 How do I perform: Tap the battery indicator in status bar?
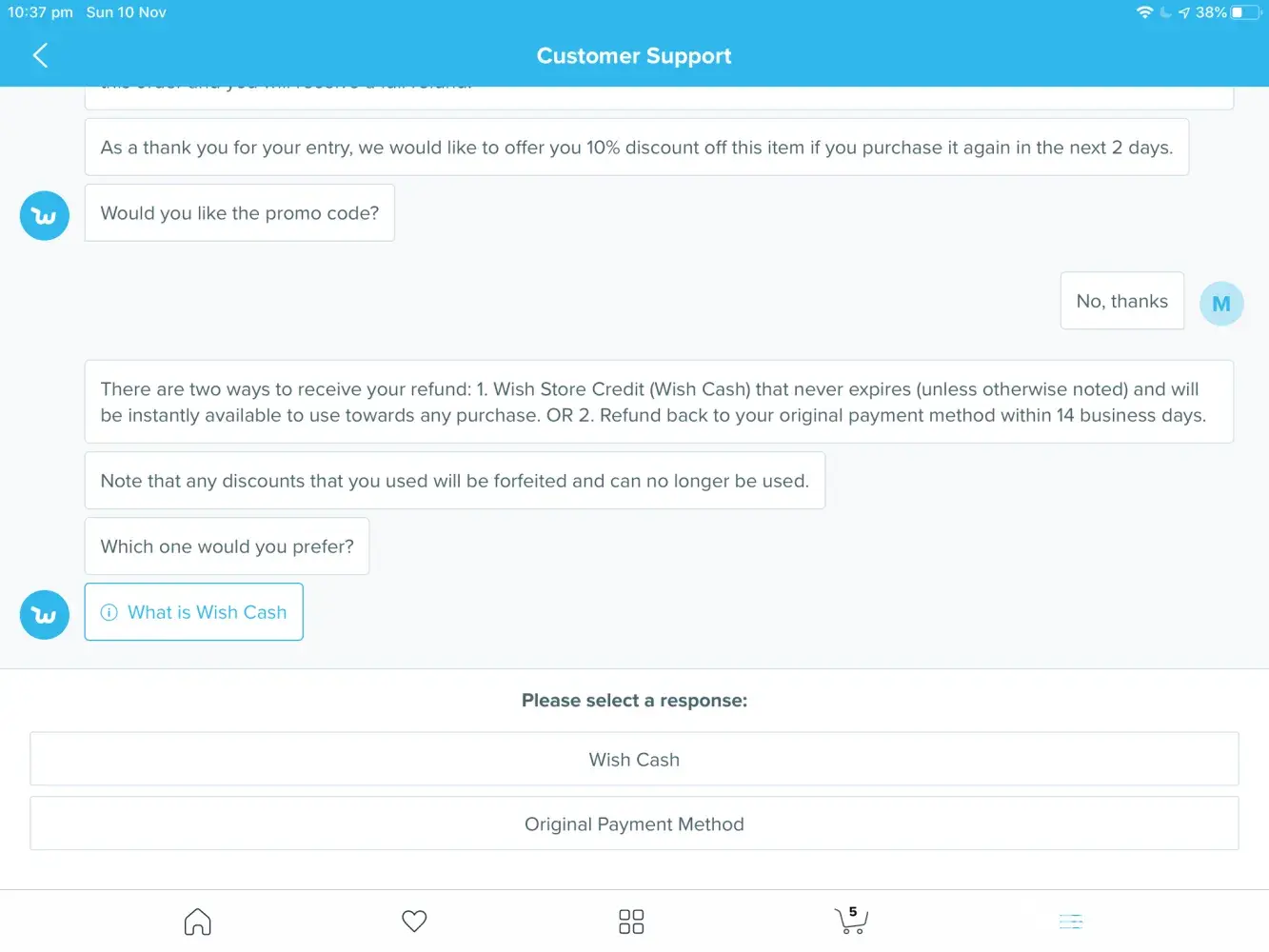pyautogui.click(x=1244, y=12)
